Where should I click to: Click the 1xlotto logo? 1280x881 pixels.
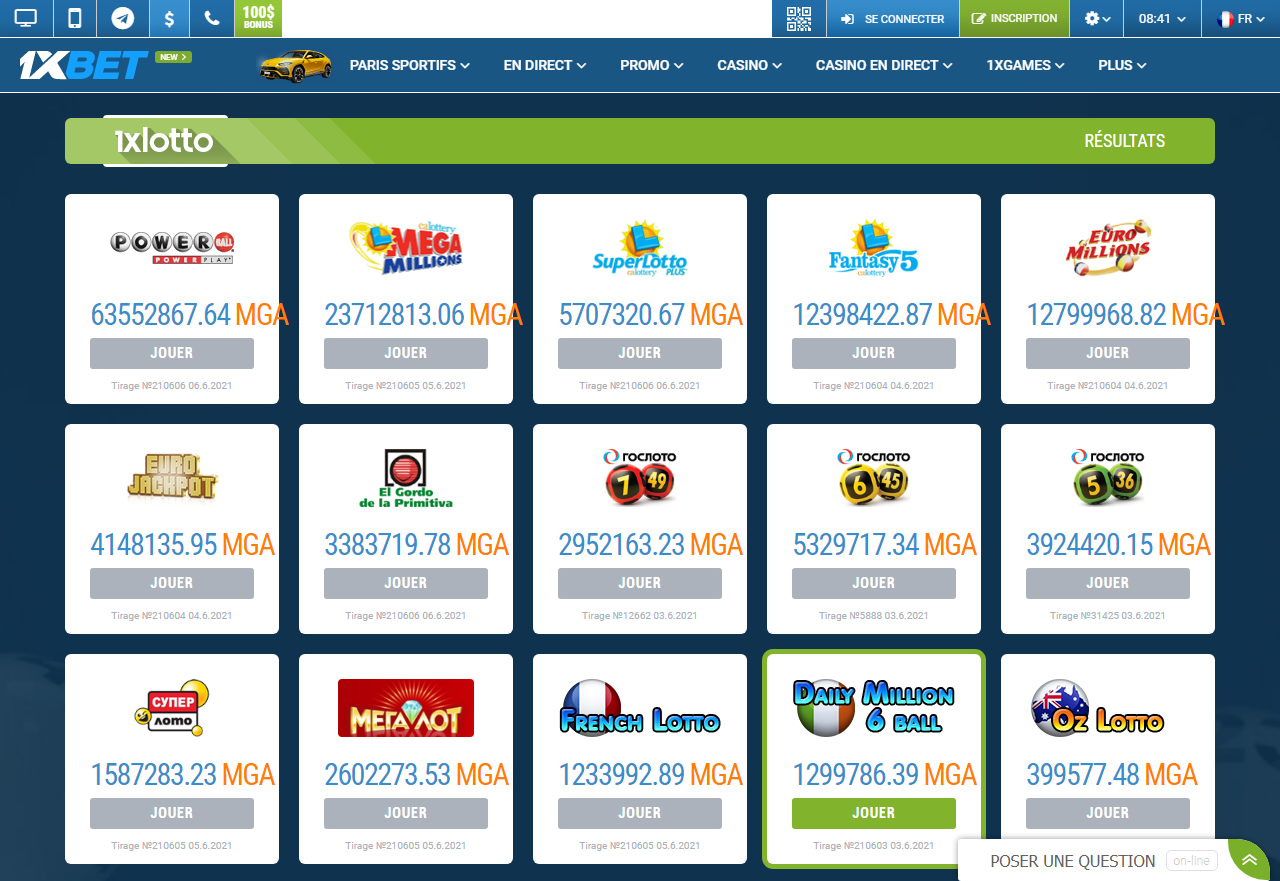[x=164, y=141]
